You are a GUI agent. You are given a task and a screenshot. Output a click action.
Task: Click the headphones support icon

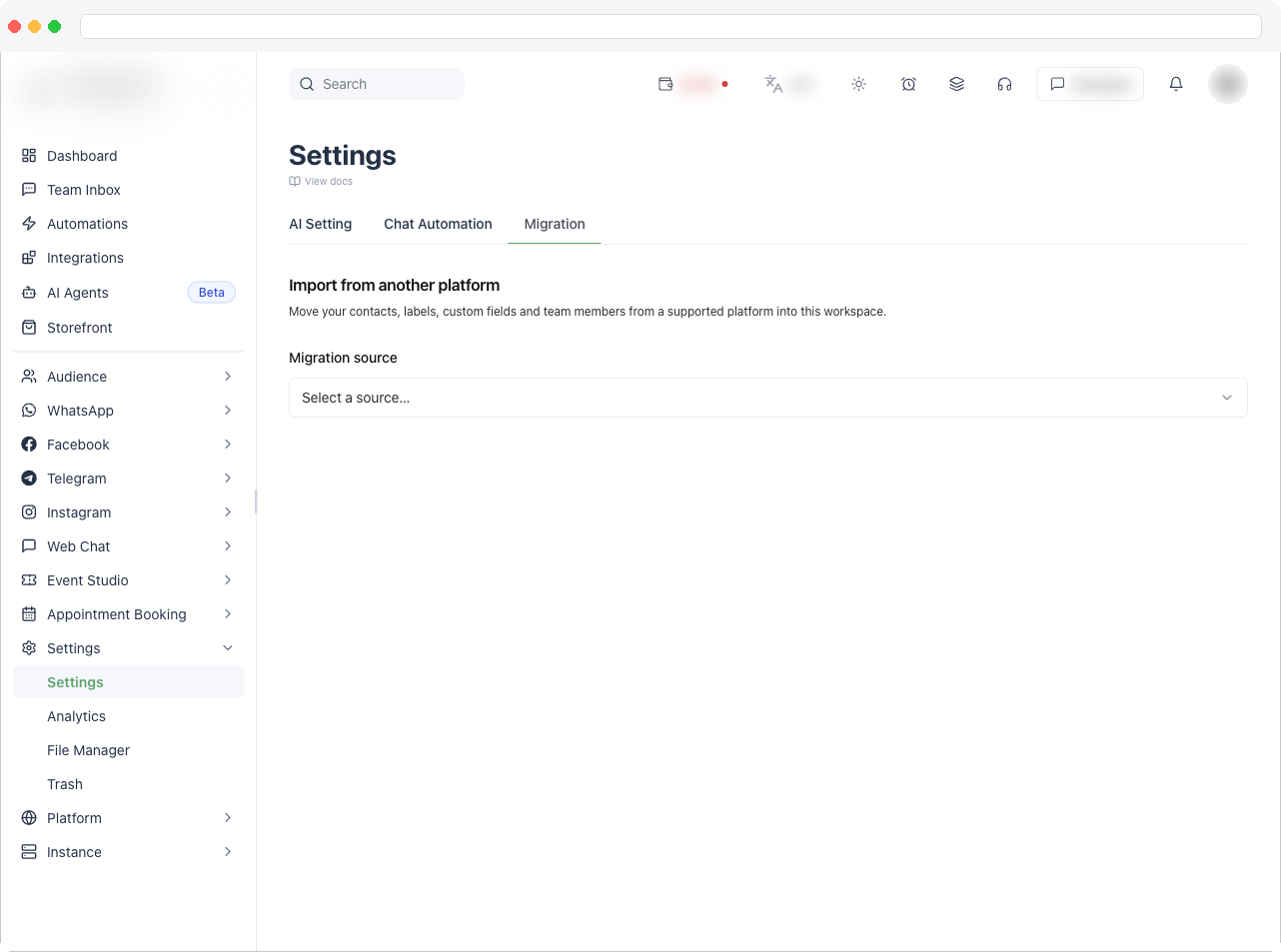coord(1004,84)
